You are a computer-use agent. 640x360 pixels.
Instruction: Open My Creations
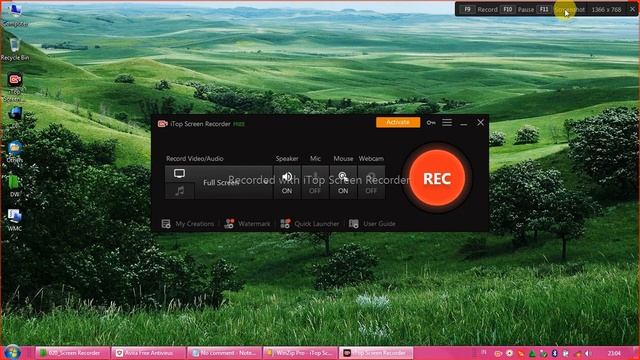point(188,224)
